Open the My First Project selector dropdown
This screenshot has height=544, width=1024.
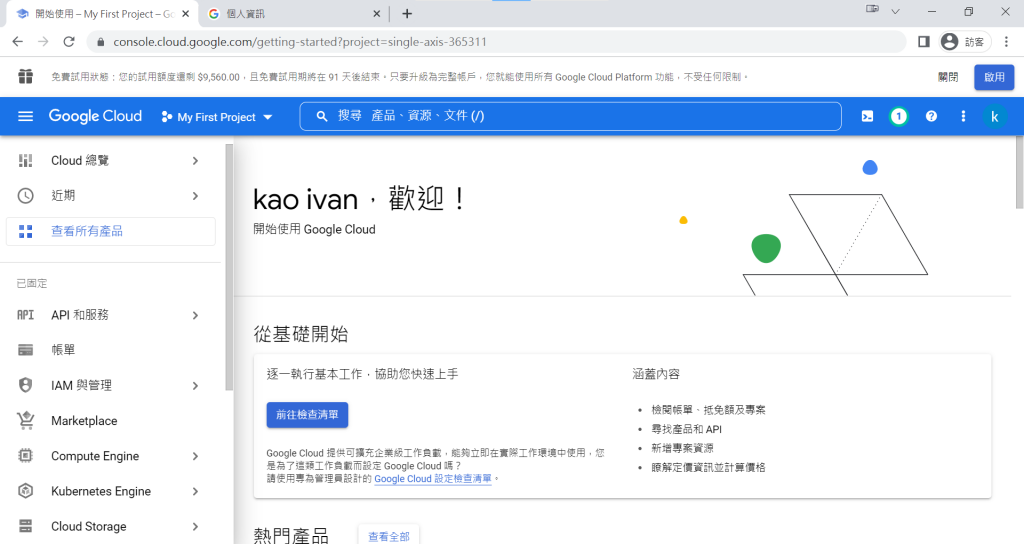coord(217,117)
